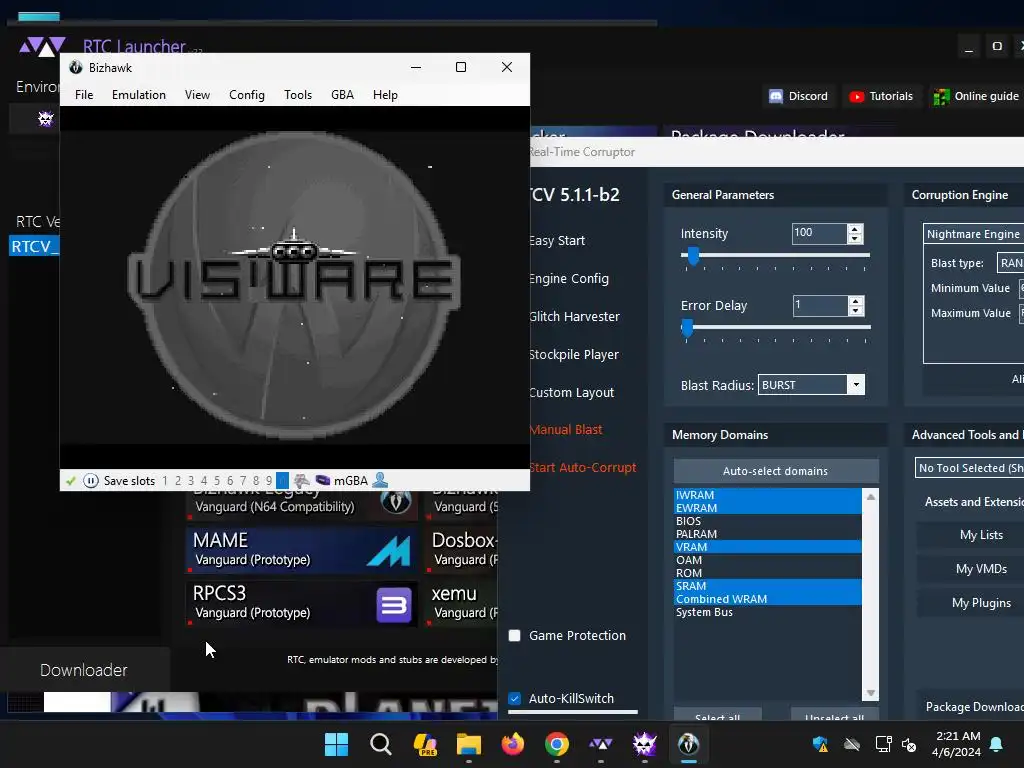Image resolution: width=1024 pixels, height=768 pixels.
Task: Select the ROM memory domain
Action: (x=767, y=573)
